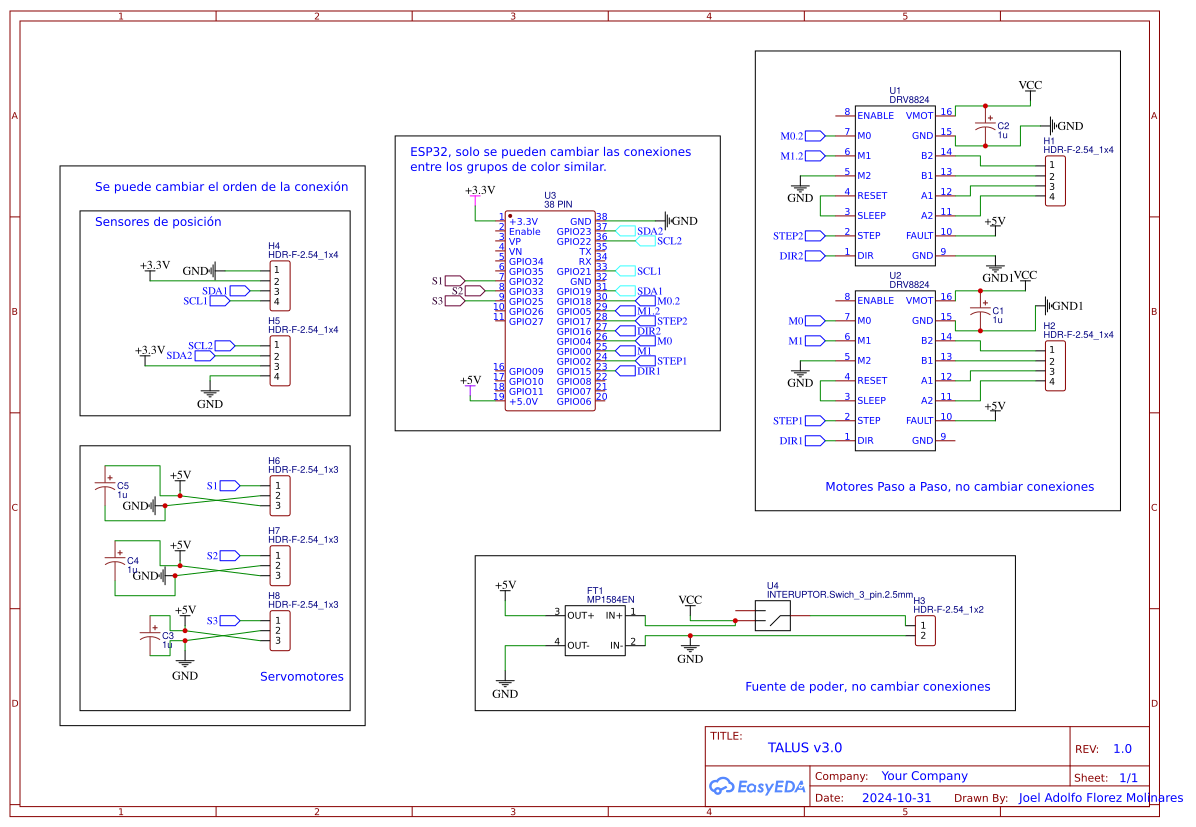
Task: Select the 'Sensores de posición' label text
Action: (x=158, y=222)
